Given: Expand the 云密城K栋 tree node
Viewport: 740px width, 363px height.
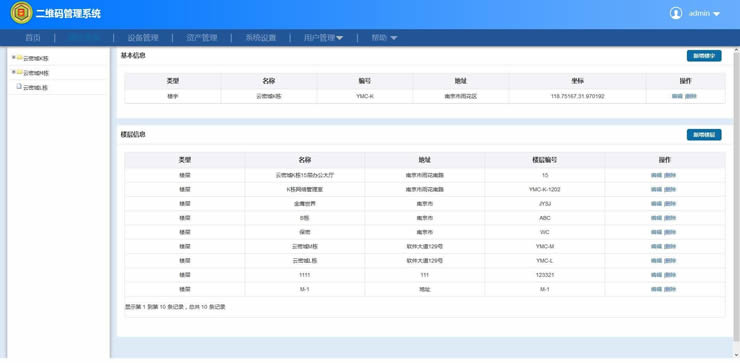Looking at the screenshot, I should pos(14,58).
